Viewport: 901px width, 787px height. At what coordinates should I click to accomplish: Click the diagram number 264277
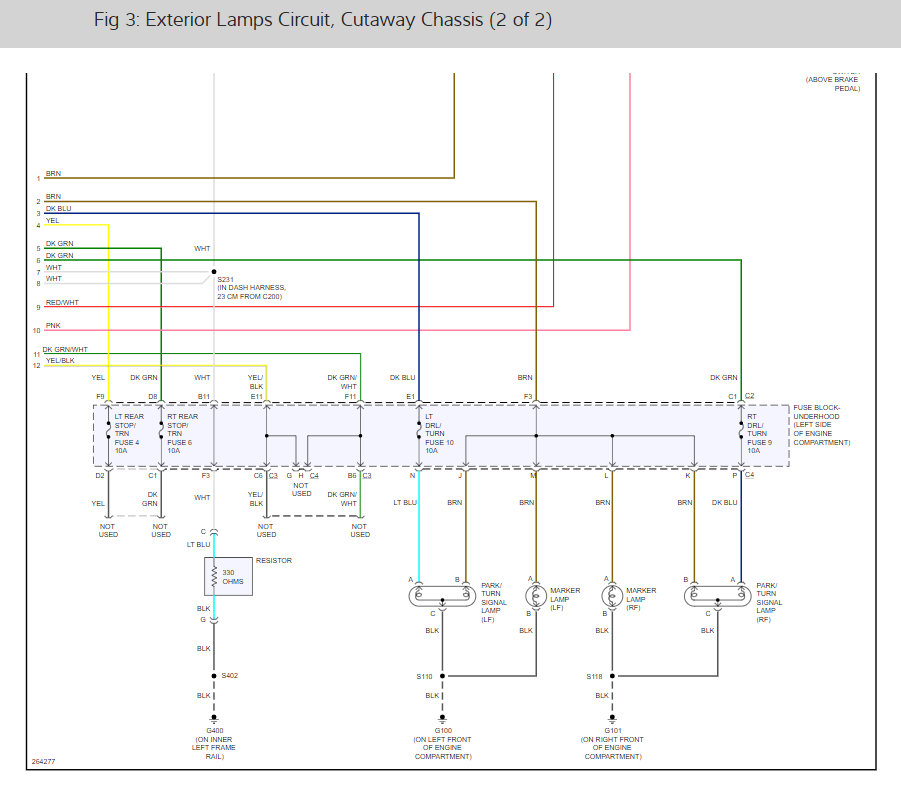click(x=43, y=762)
